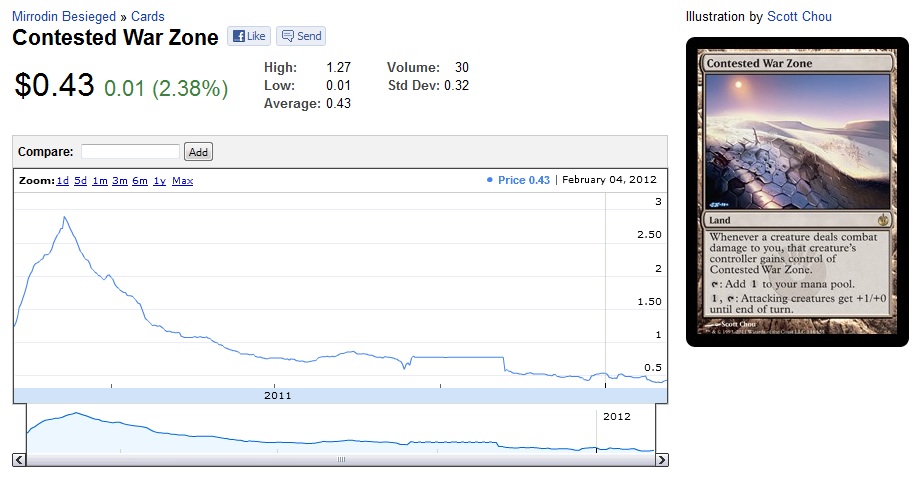922x489 pixels.
Task: Set chart zoom to 1d
Action: pyautogui.click(x=62, y=181)
